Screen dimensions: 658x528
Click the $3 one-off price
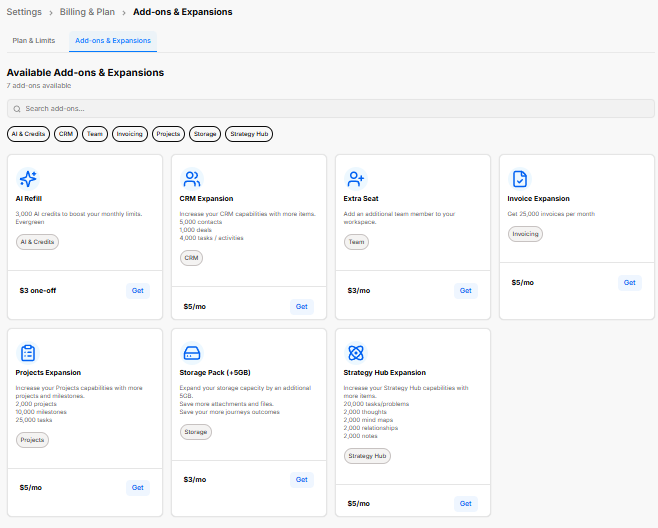click(38, 290)
